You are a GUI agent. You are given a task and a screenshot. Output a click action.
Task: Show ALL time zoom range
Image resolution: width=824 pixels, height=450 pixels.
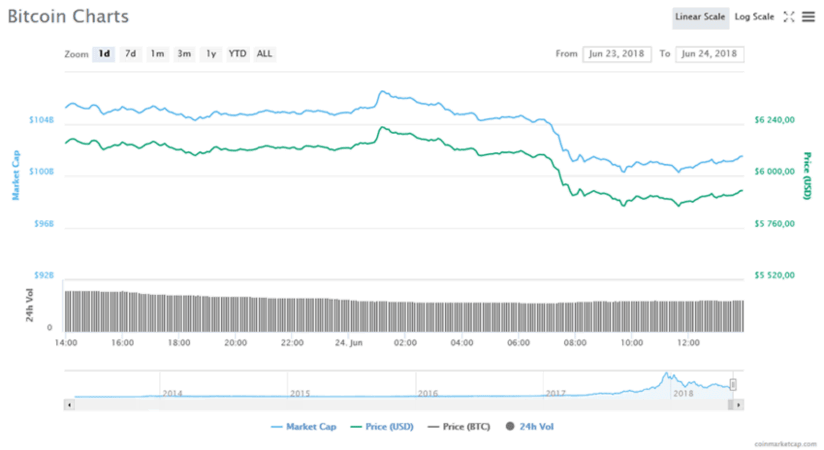click(x=264, y=54)
